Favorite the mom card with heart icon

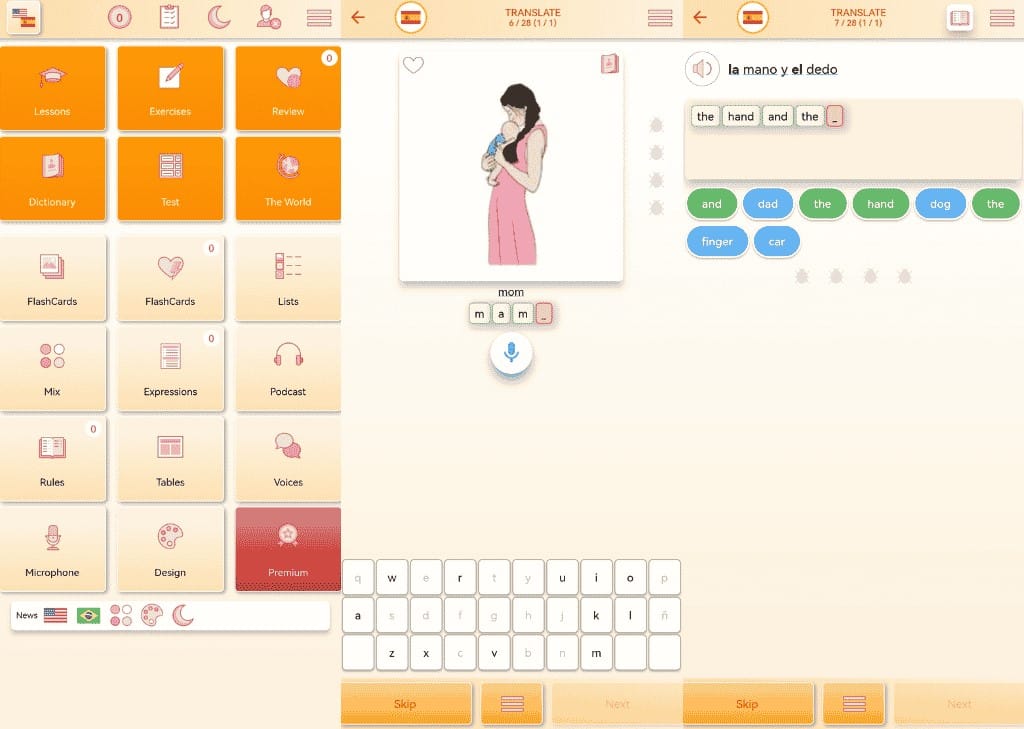[x=413, y=65]
